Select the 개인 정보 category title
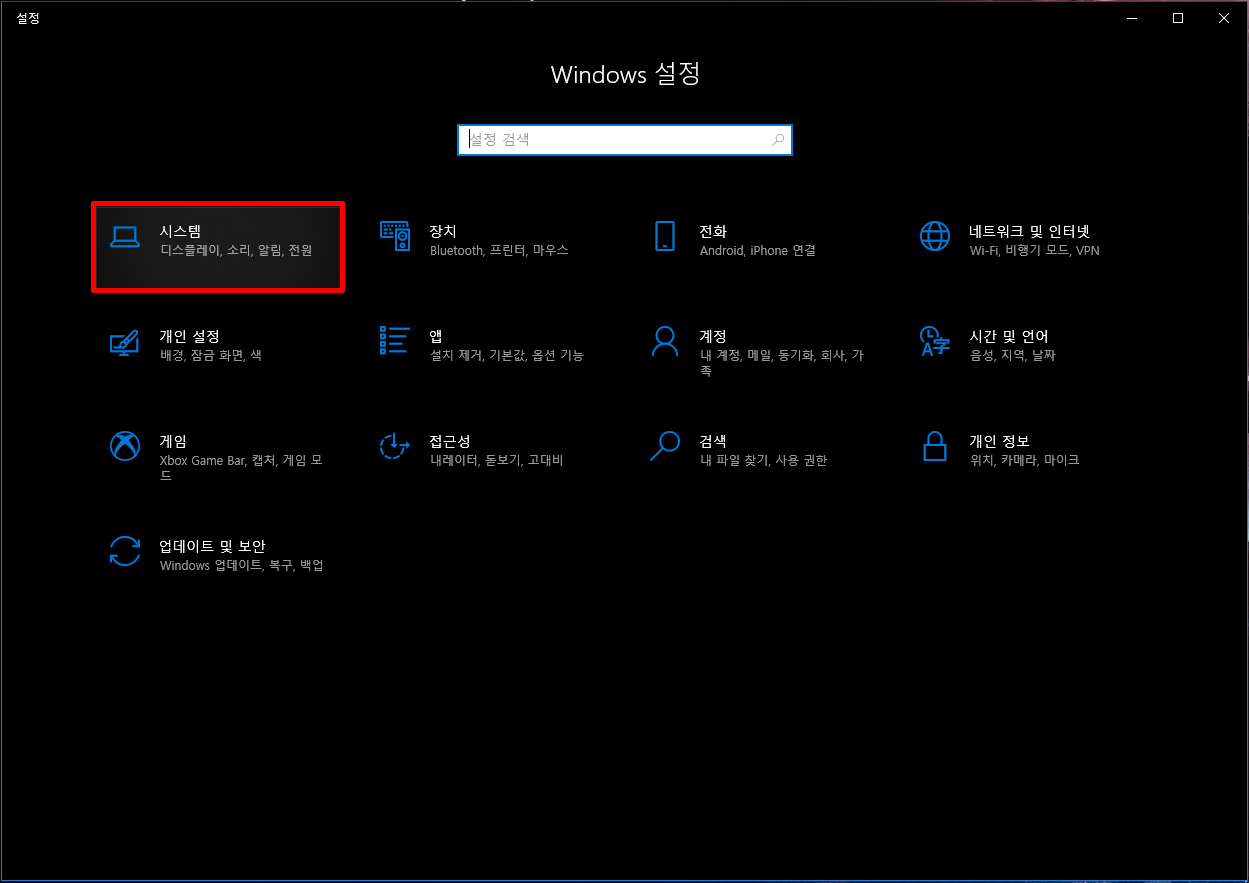The width and height of the screenshot is (1249, 883). click(x=999, y=441)
